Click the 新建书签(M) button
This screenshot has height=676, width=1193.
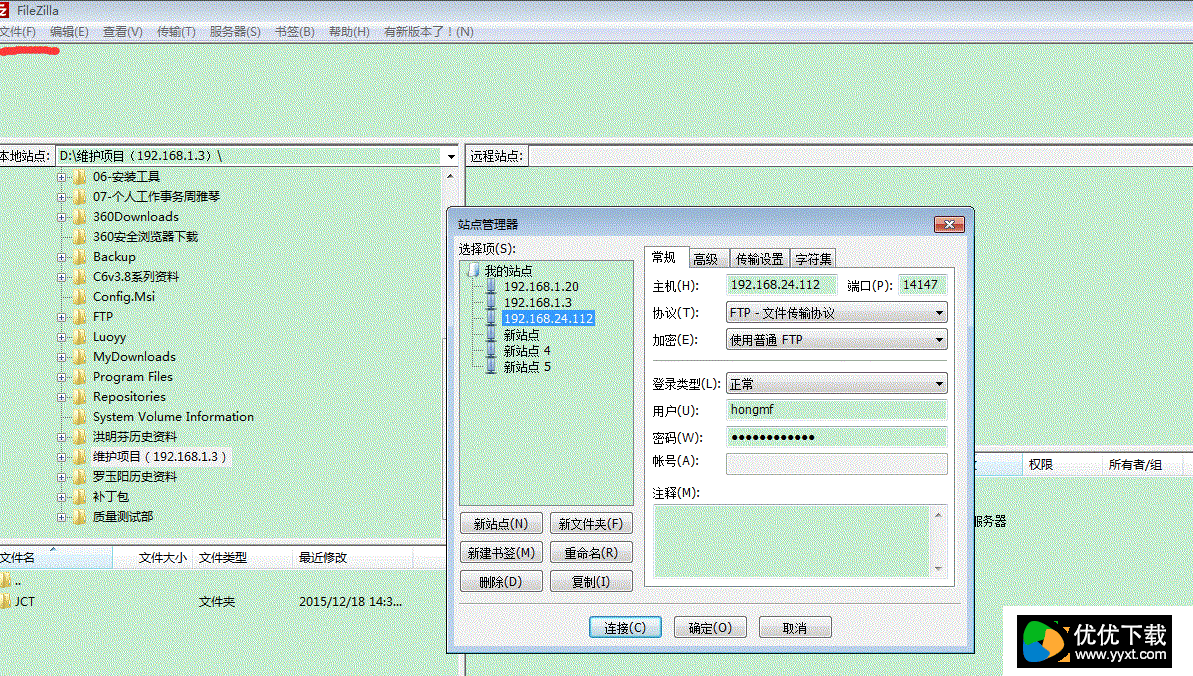click(x=501, y=553)
